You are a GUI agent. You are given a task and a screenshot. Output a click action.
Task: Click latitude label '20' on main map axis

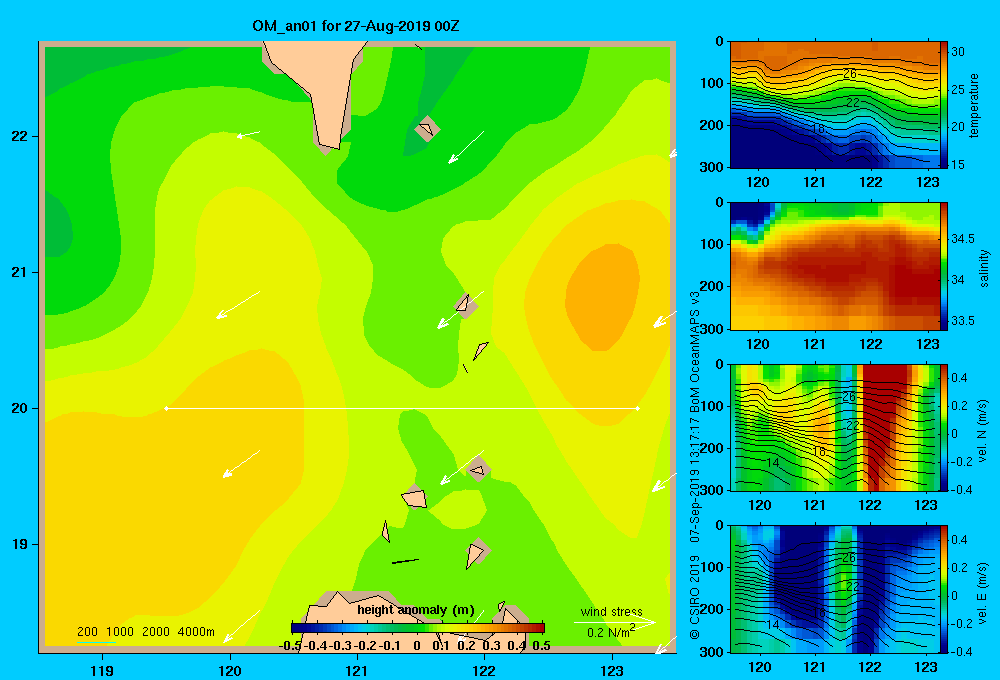click(x=20, y=408)
